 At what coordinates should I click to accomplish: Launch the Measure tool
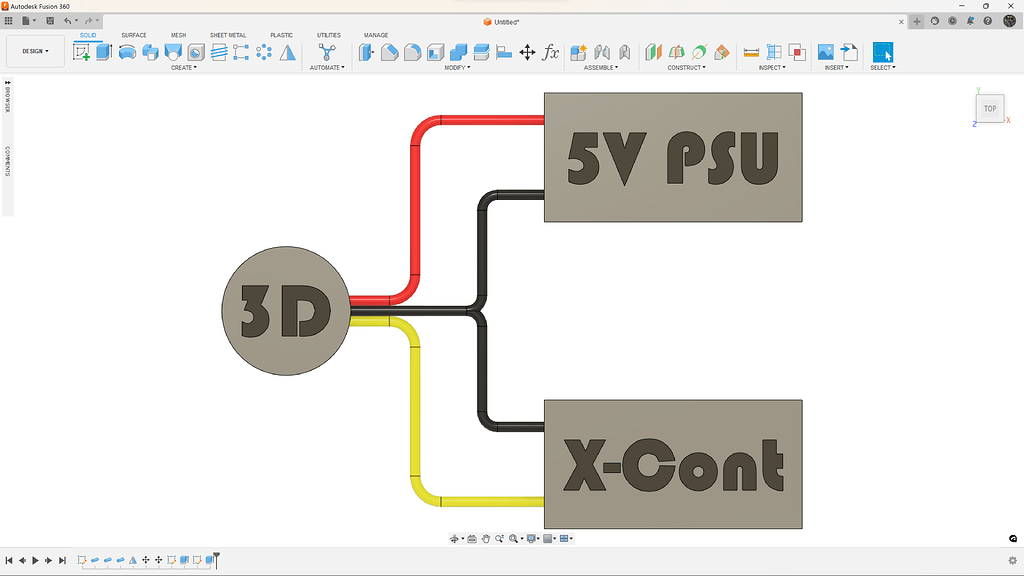click(750, 52)
